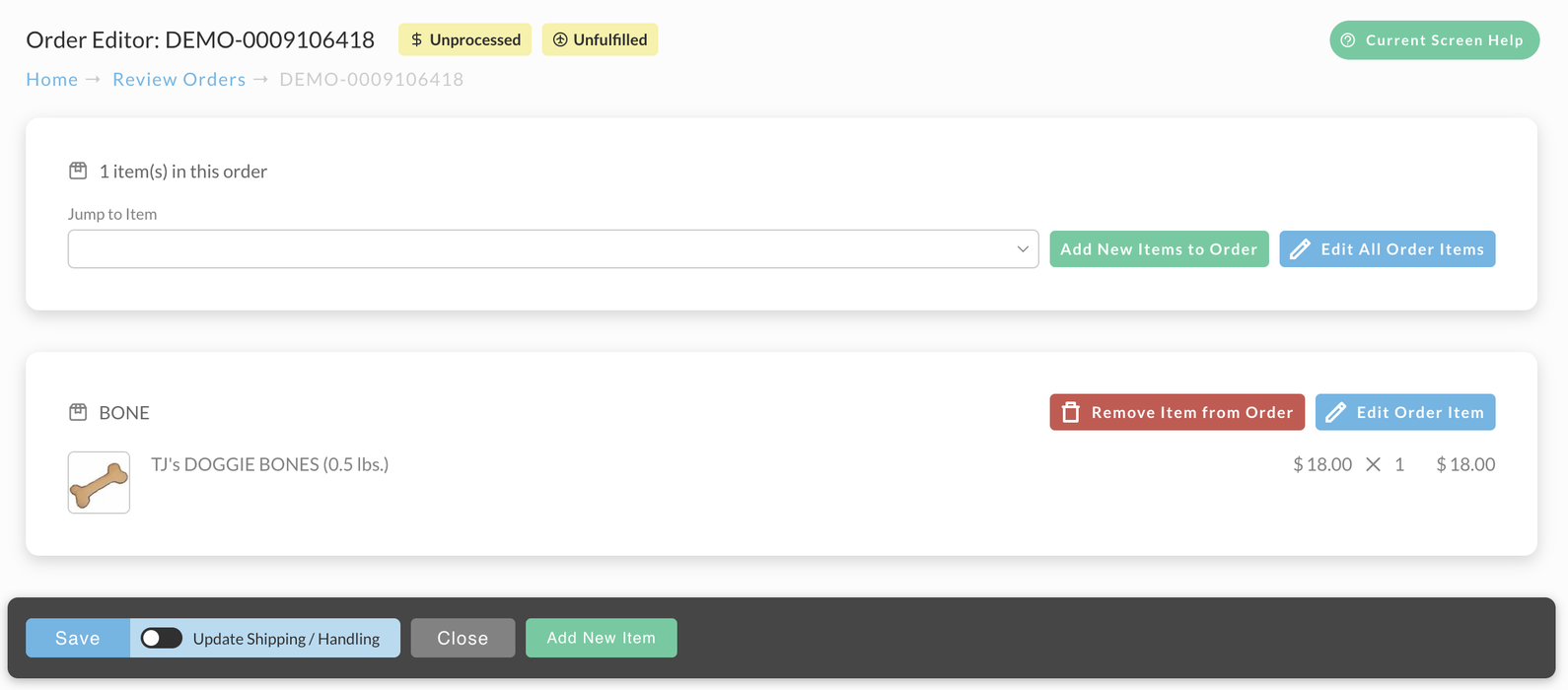Go to Home breadcrumb link
The image size is (1568, 690).
pyautogui.click(x=52, y=80)
